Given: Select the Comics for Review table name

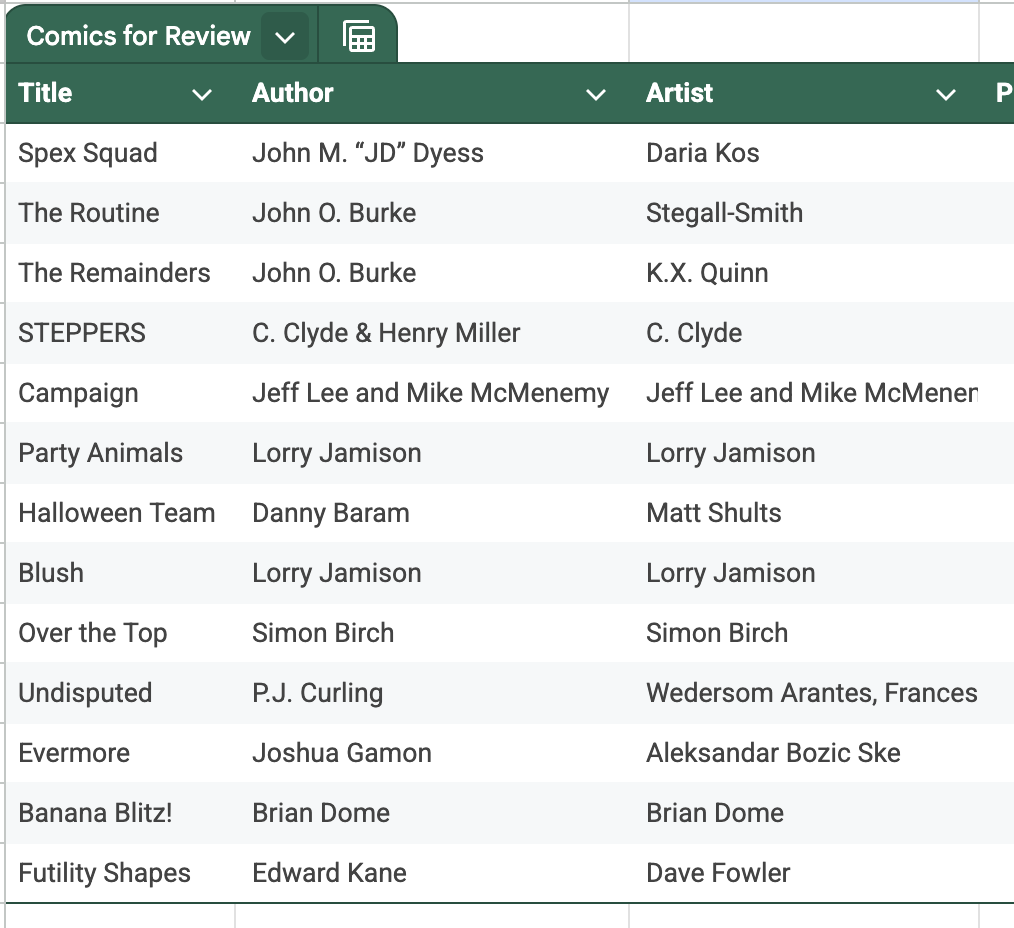Looking at the screenshot, I should click(x=138, y=36).
